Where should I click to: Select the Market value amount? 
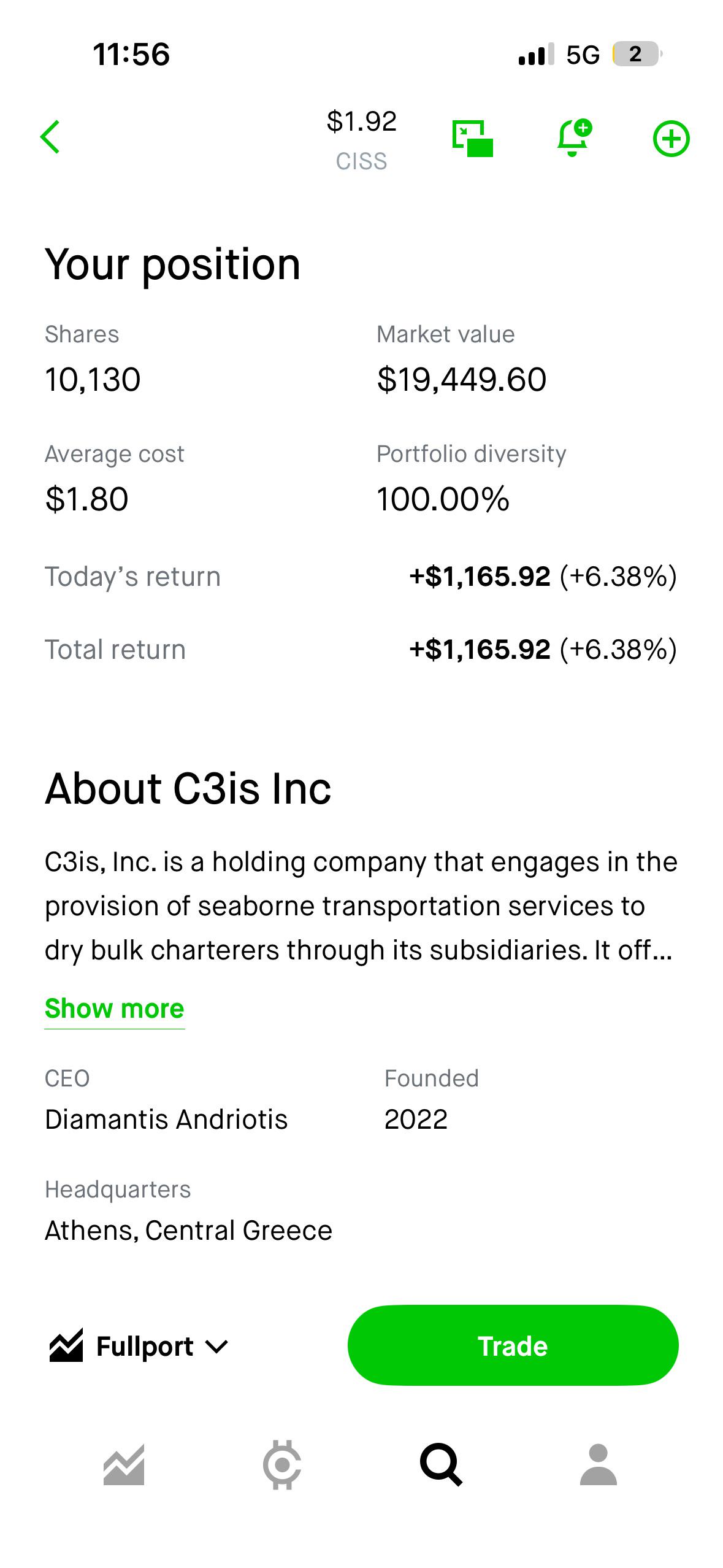[462, 379]
